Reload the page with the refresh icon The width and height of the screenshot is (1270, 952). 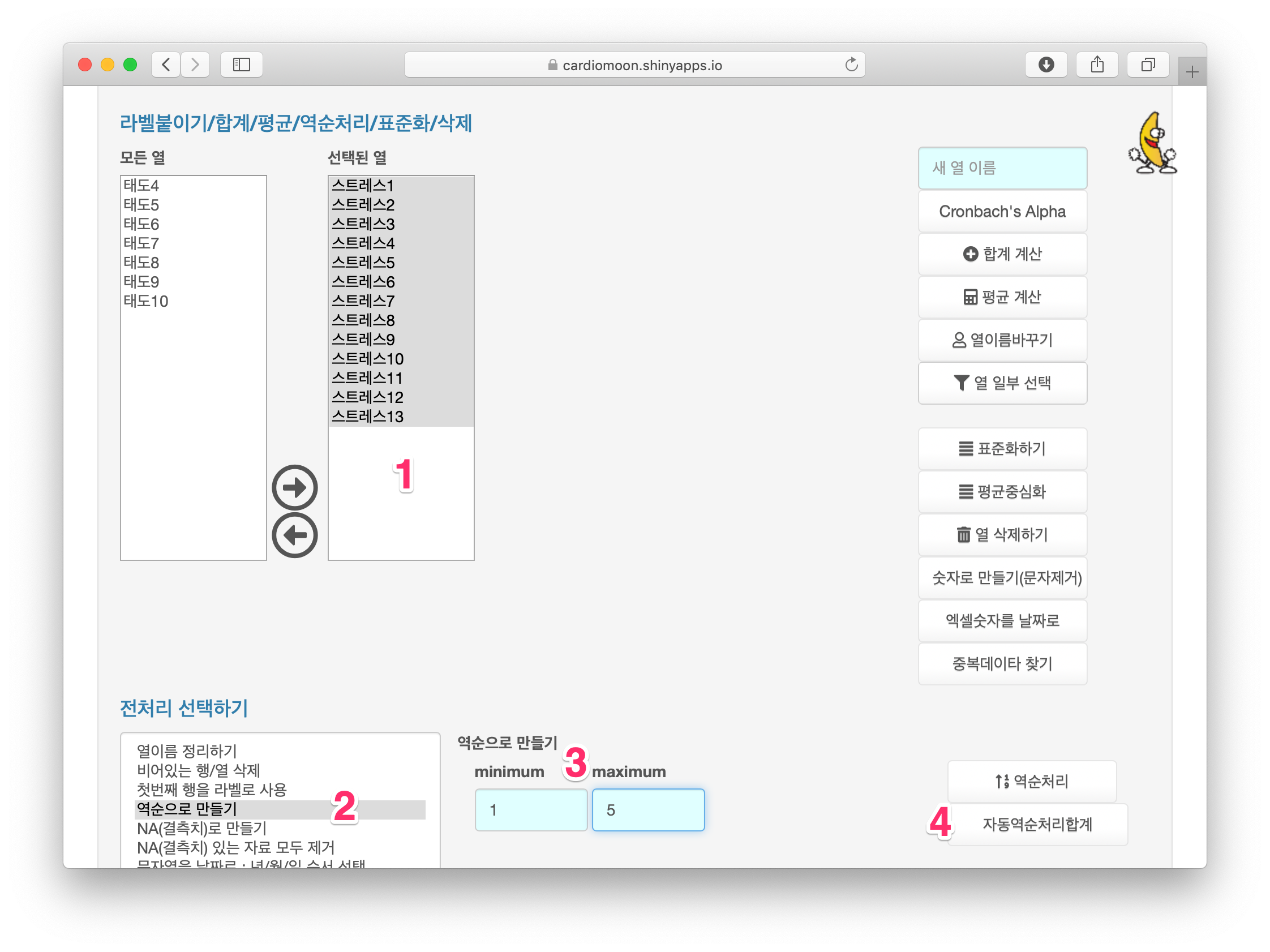851,65
